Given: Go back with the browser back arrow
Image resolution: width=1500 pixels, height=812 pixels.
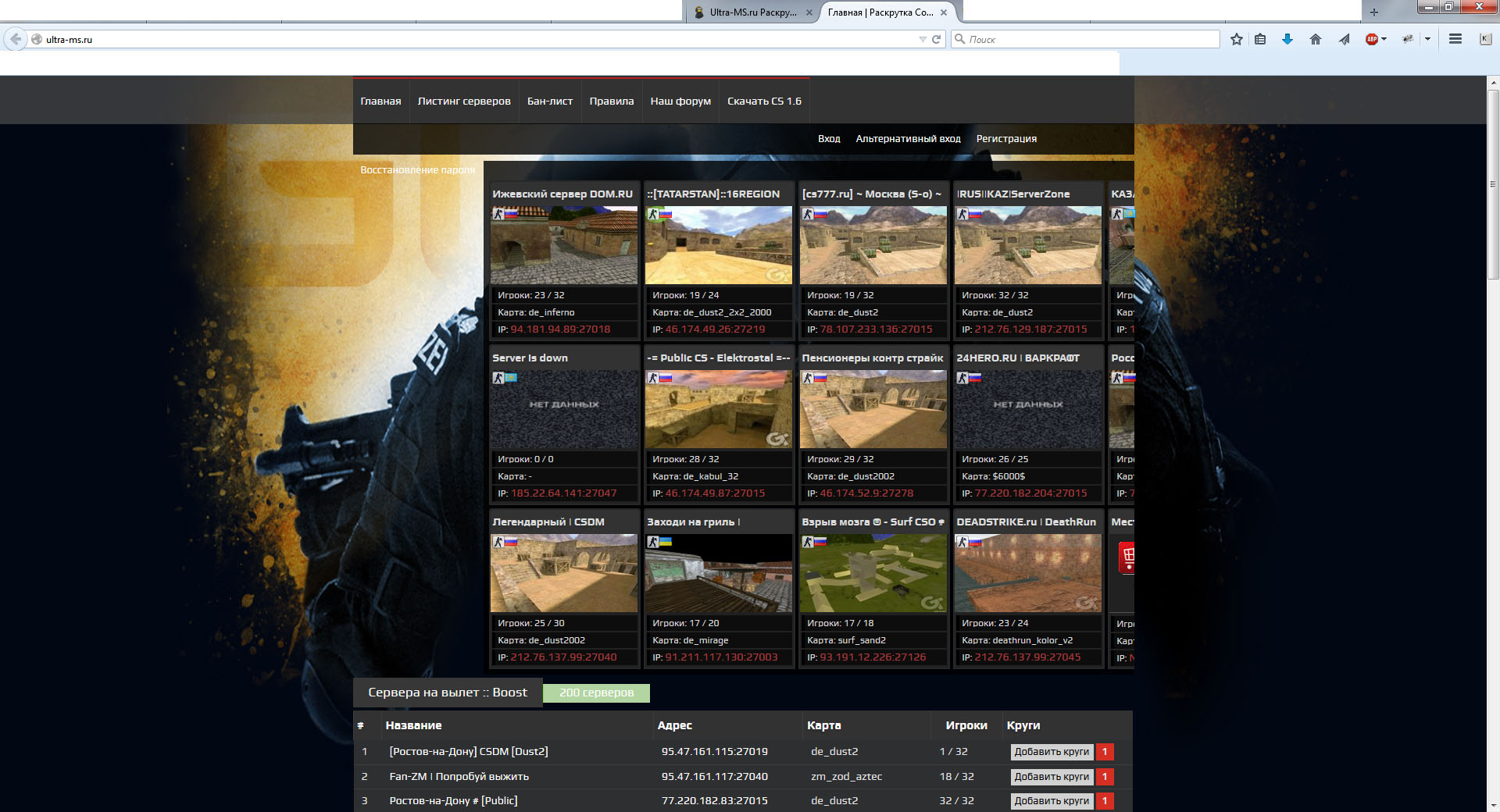Looking at the screenshot, I should [16, 39].
